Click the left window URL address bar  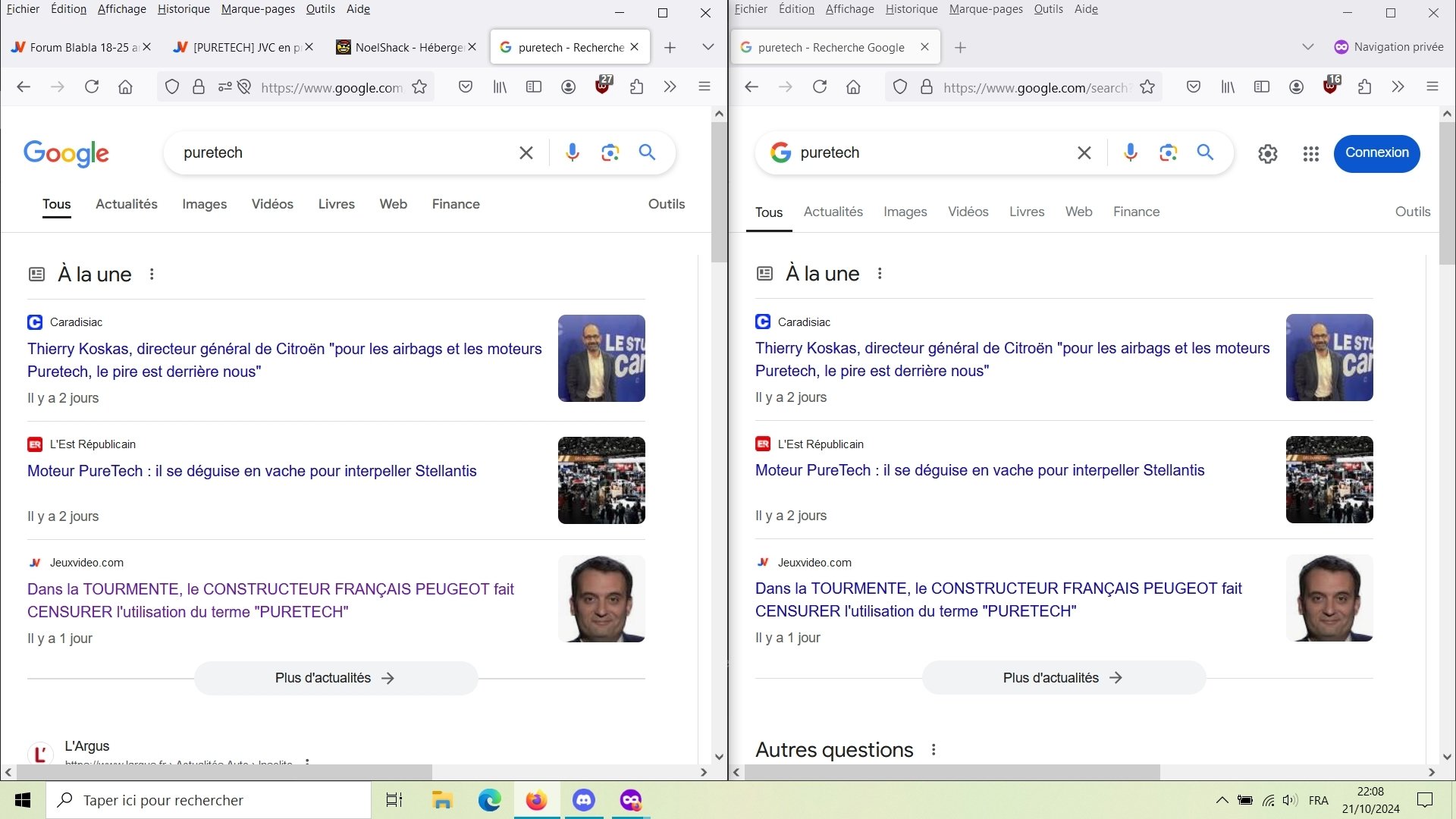point(331,87)
